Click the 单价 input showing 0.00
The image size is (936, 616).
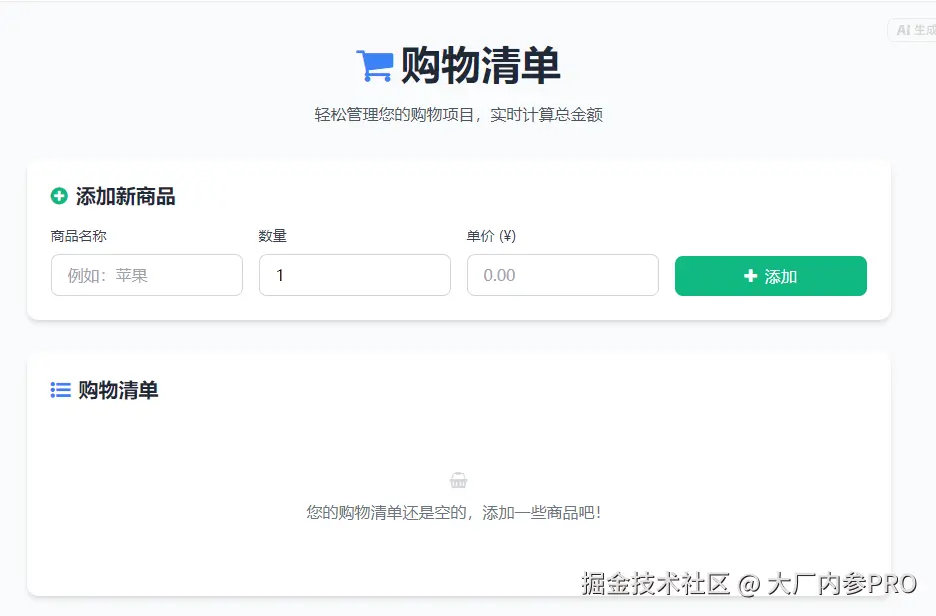[562, 275]
